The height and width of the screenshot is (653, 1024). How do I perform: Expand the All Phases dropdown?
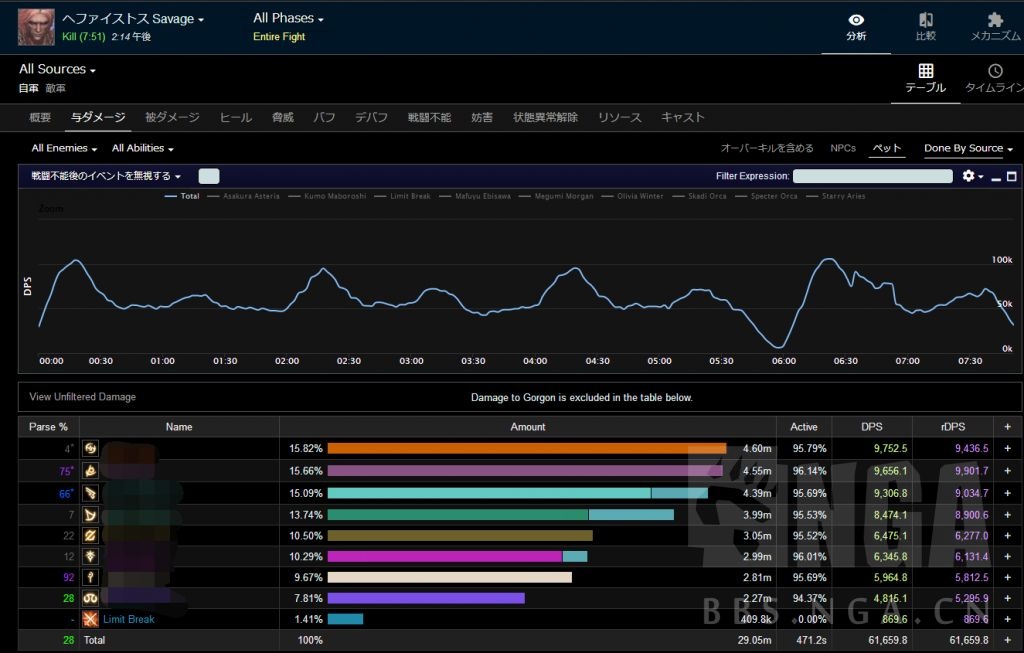point(288,18)
